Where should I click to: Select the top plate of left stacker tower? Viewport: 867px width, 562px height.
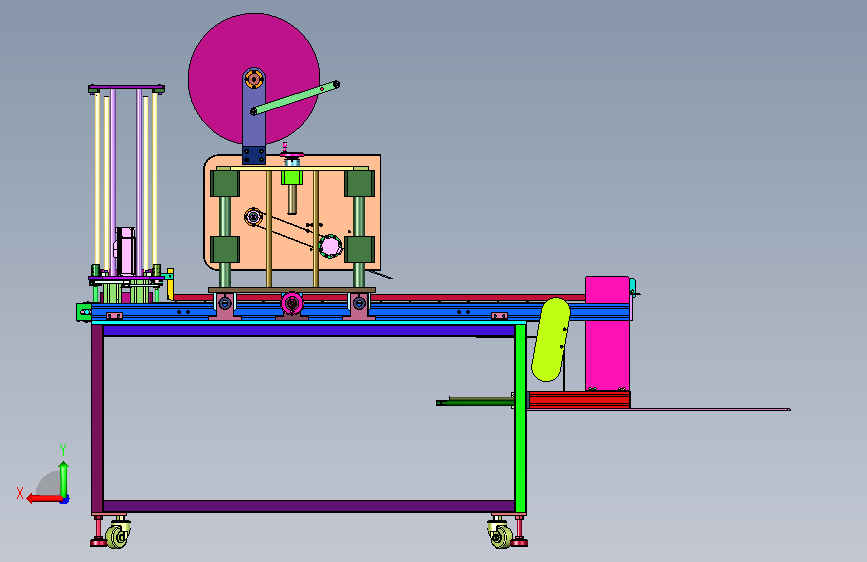click(x=127, y=89)
